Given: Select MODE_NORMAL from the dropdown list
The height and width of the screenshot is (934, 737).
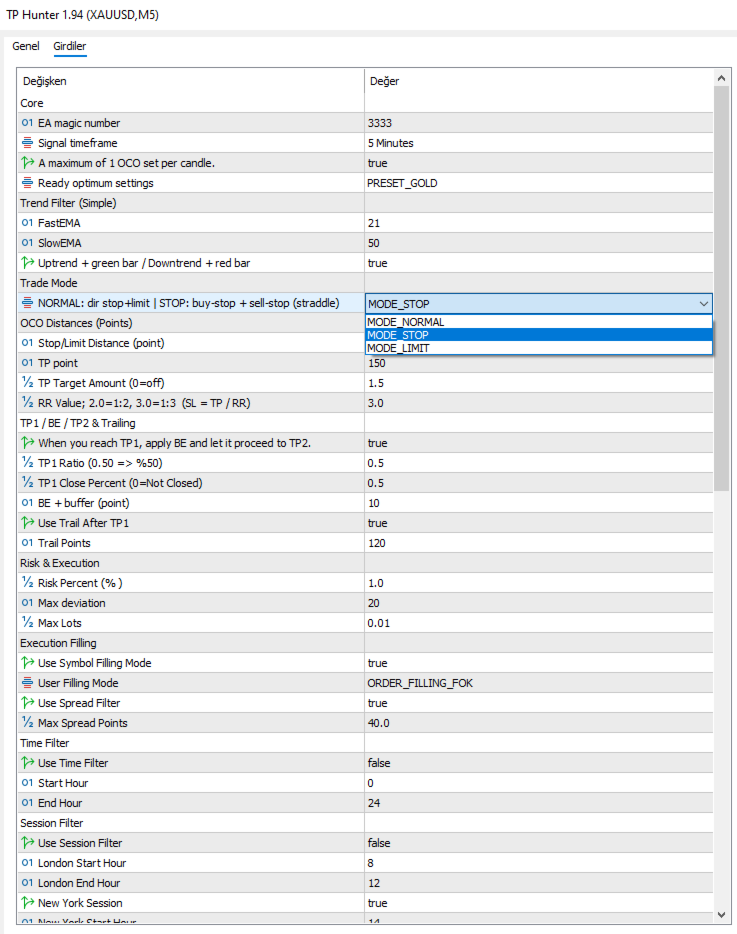Looking at the screenshot, I should click(405, 322).
